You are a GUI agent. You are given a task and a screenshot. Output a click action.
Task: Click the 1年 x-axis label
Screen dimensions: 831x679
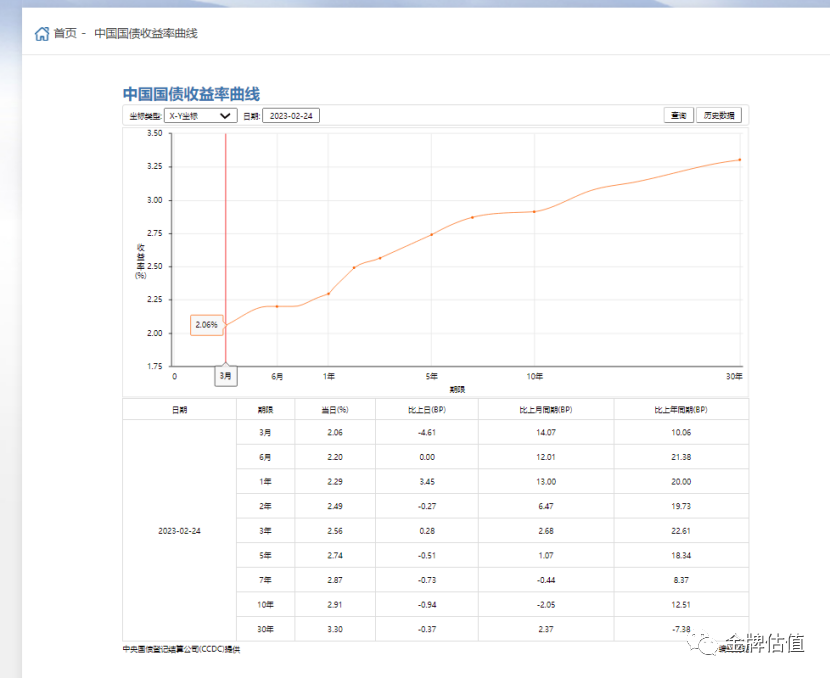pos(329,376)
